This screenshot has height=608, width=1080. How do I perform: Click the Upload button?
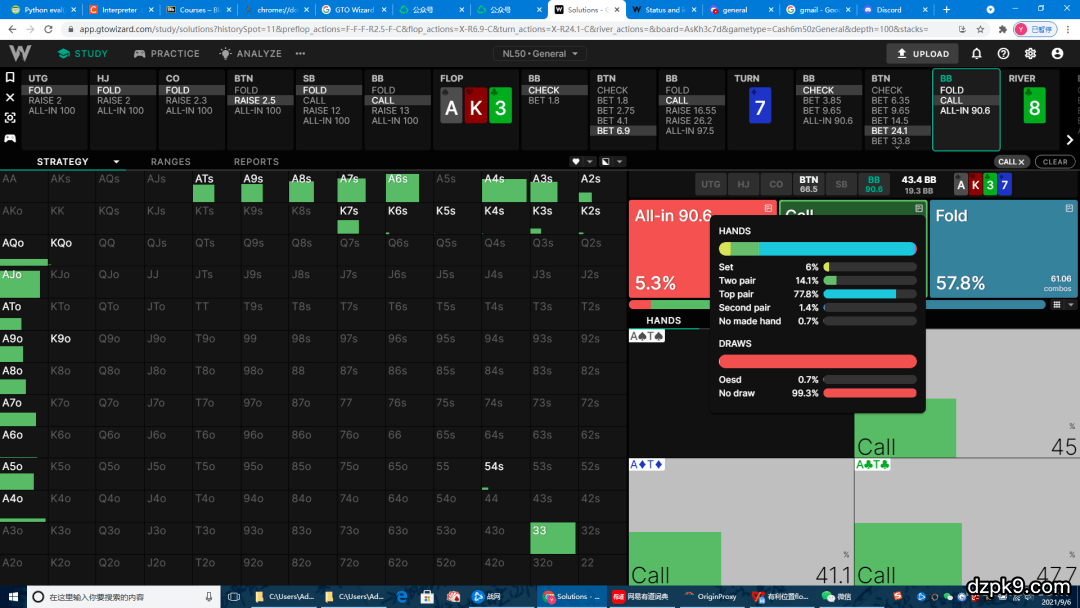tap(923, 54)
